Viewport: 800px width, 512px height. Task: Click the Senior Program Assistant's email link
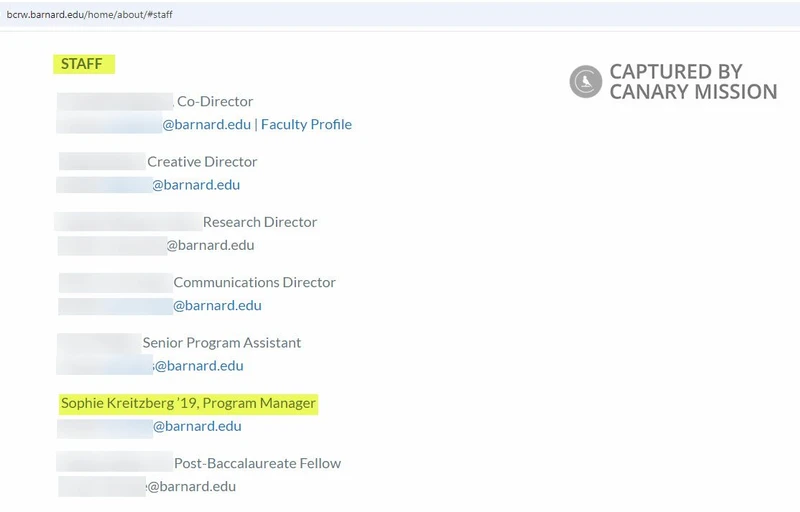pyautogui.click(x=198, y=366)
